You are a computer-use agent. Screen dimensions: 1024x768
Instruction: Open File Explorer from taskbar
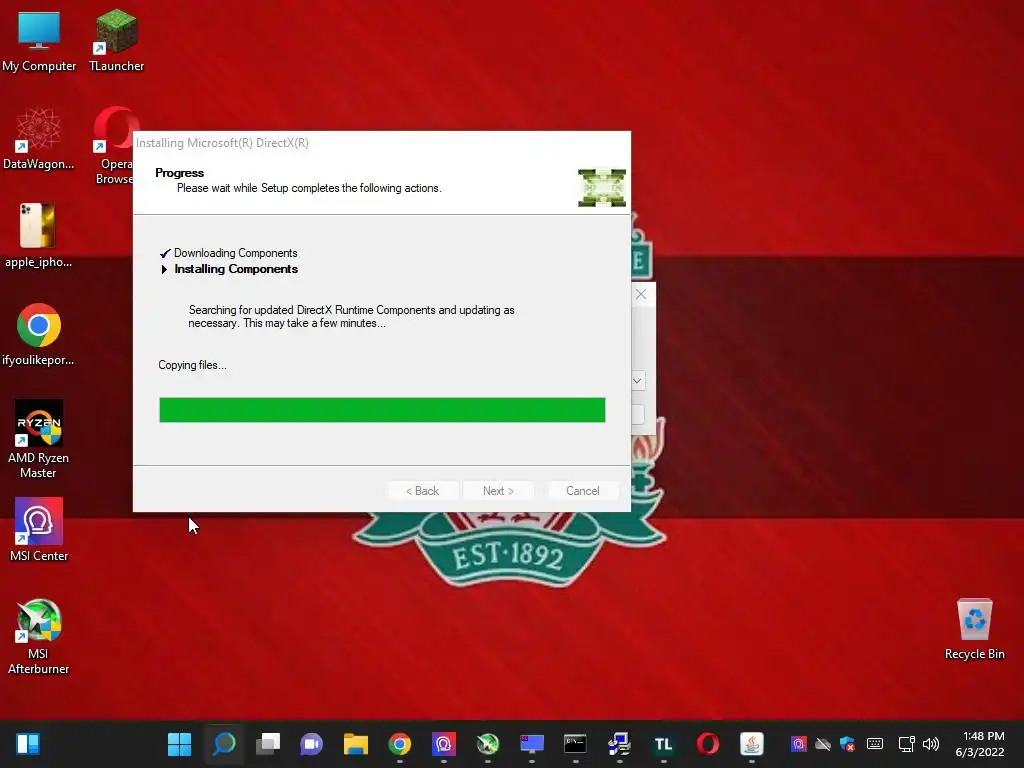pos(356,744)
